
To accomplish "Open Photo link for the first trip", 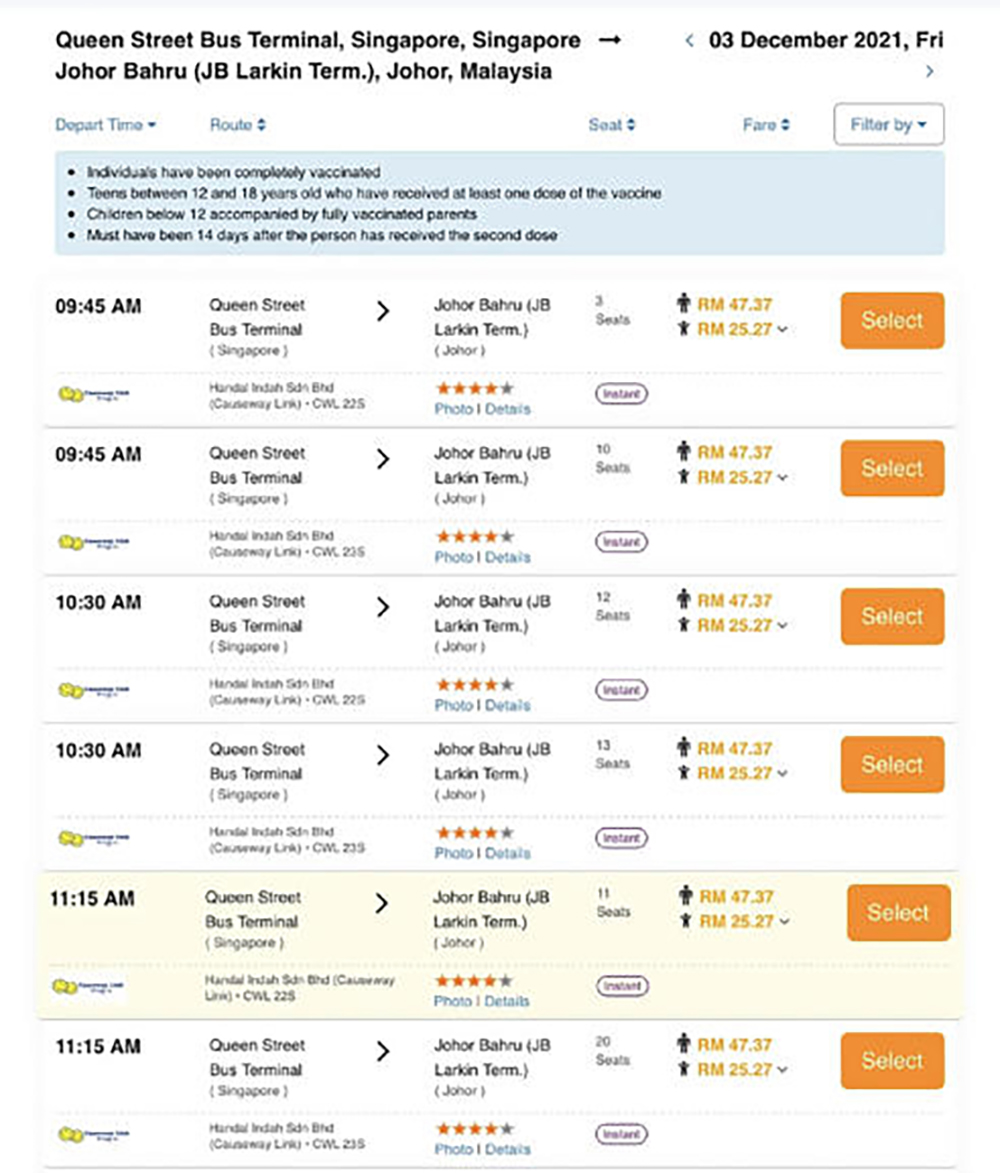I will [453, 409].
